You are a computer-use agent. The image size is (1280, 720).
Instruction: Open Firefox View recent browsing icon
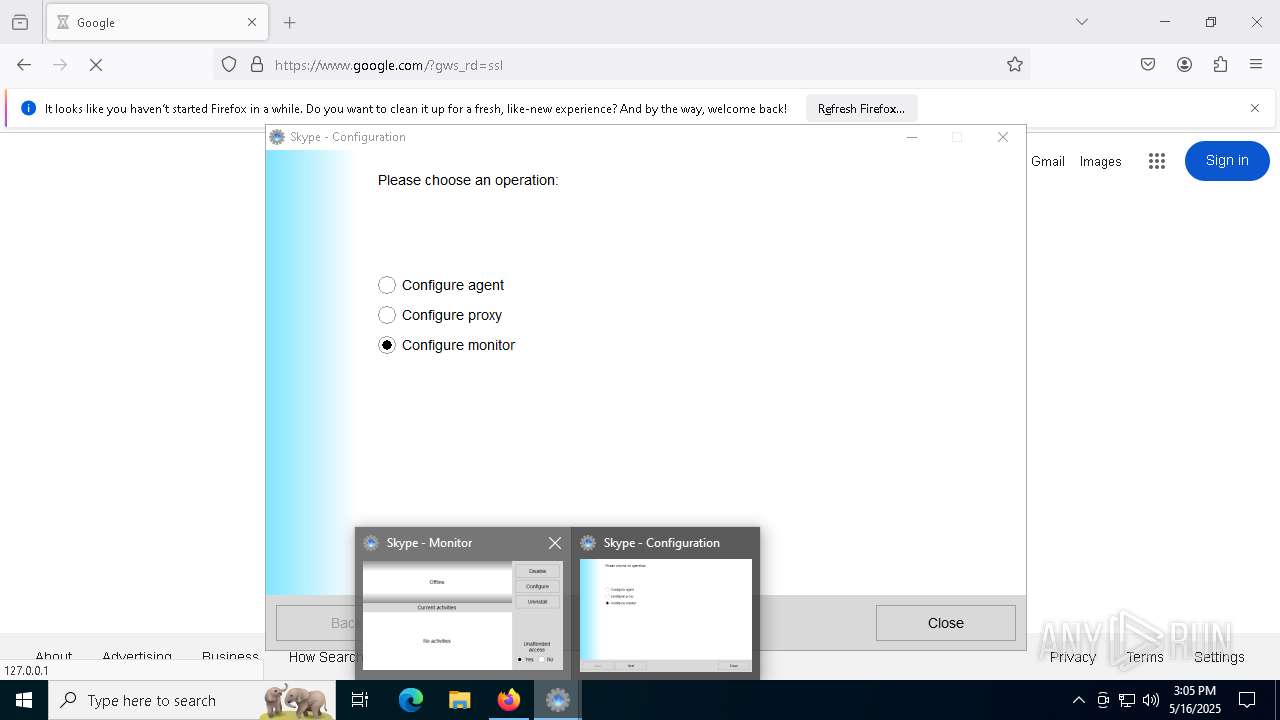pyautogui.click(x=20, y=22)
